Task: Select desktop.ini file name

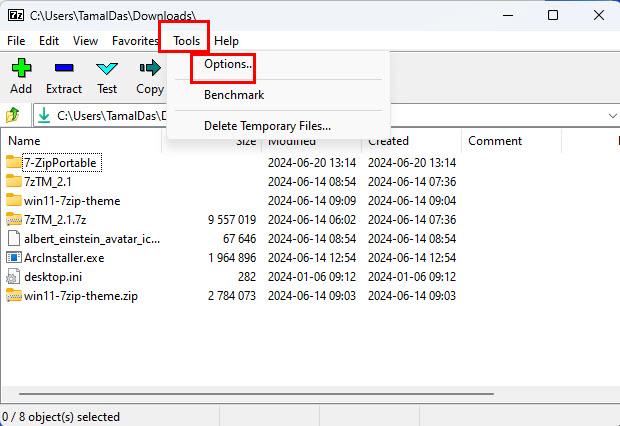Action: pyautogui.click(x=53, y=276)
